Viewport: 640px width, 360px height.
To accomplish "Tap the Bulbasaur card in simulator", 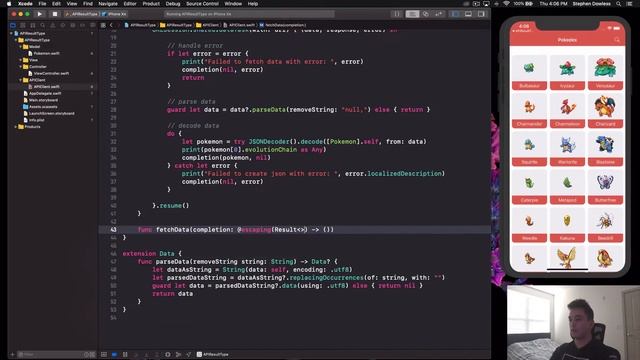I will [529, 73].
